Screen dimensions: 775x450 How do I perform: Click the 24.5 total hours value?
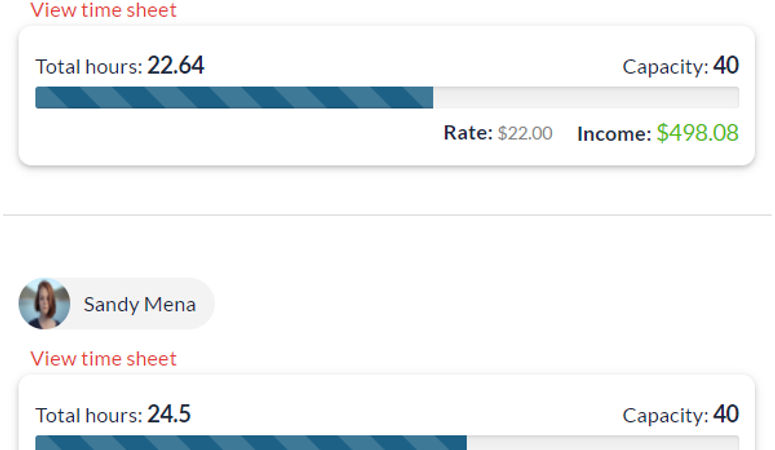(169, 414)
